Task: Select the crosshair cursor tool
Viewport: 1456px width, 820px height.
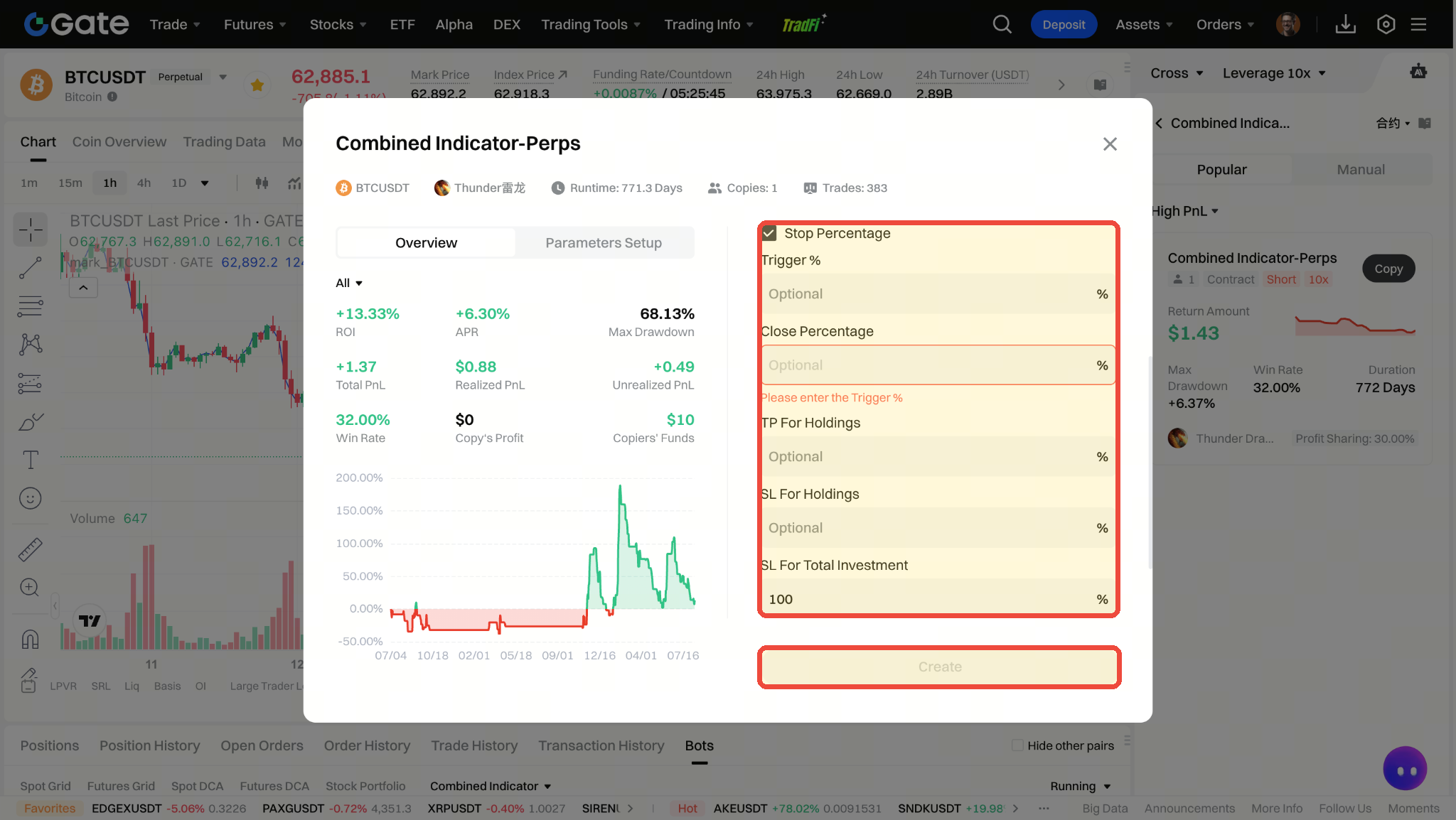Action: pos(31,230)
